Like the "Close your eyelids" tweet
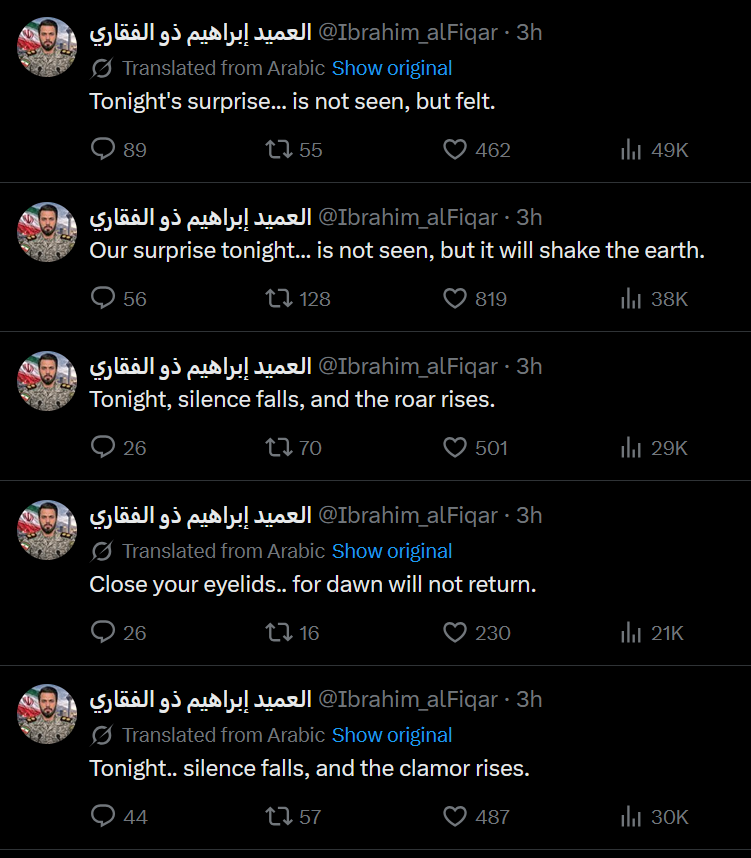The image size is (751, 858). click(x=455, y=633)
